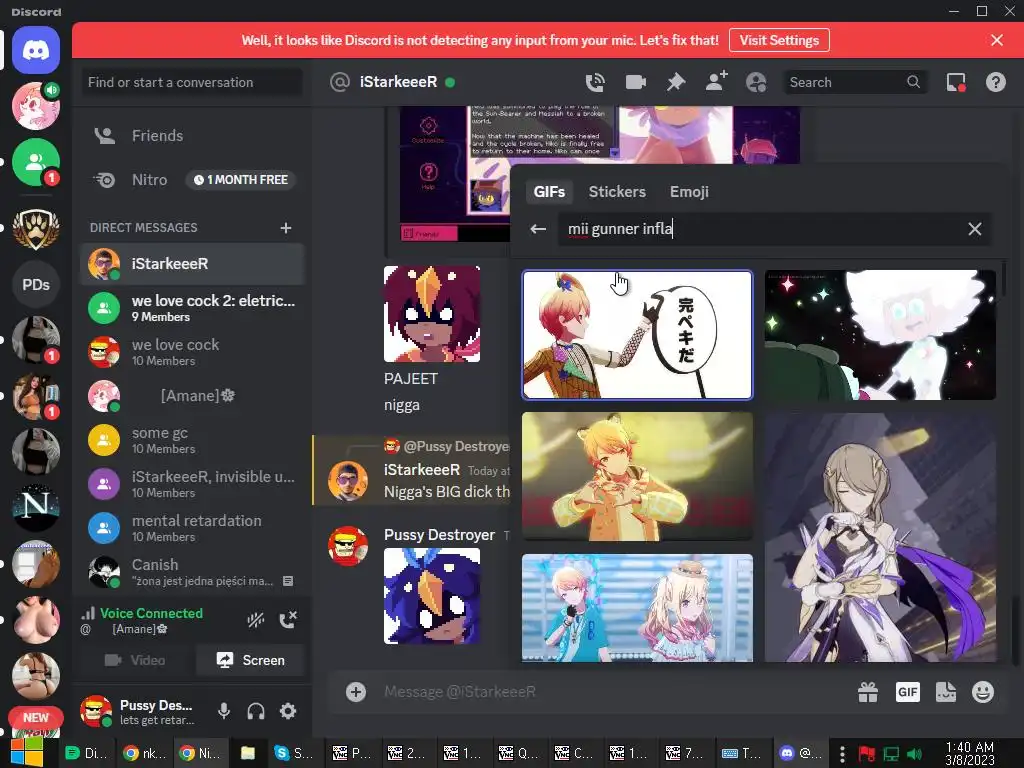Disconnect from the voice call
This screenshot has width=1024, height=768.
click(288, 620)
